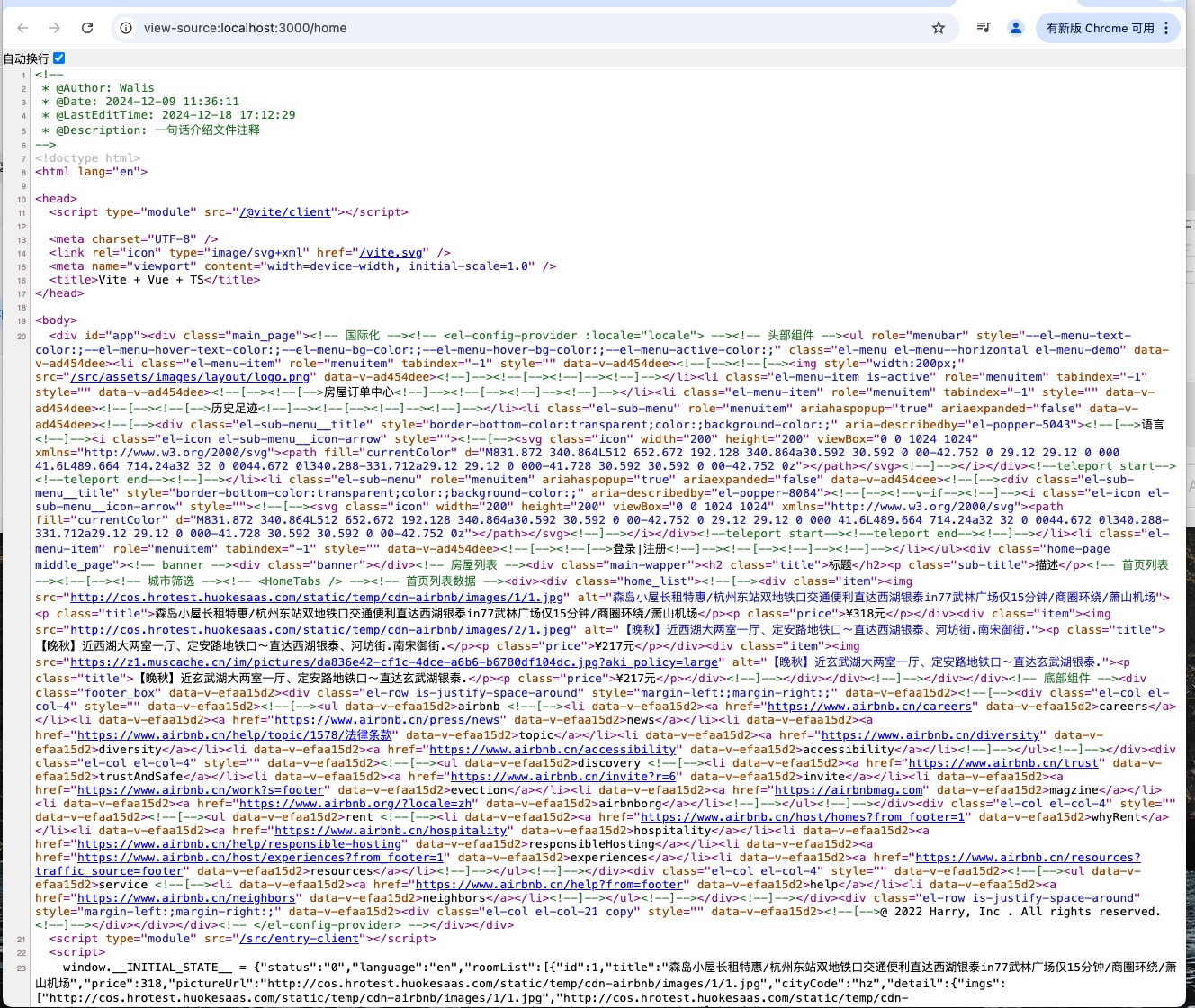The width and height of the screenshot is (1195, 1008).
Task: Open the airbnb.cn/invite?r=6 link
Action: point(562,777)
